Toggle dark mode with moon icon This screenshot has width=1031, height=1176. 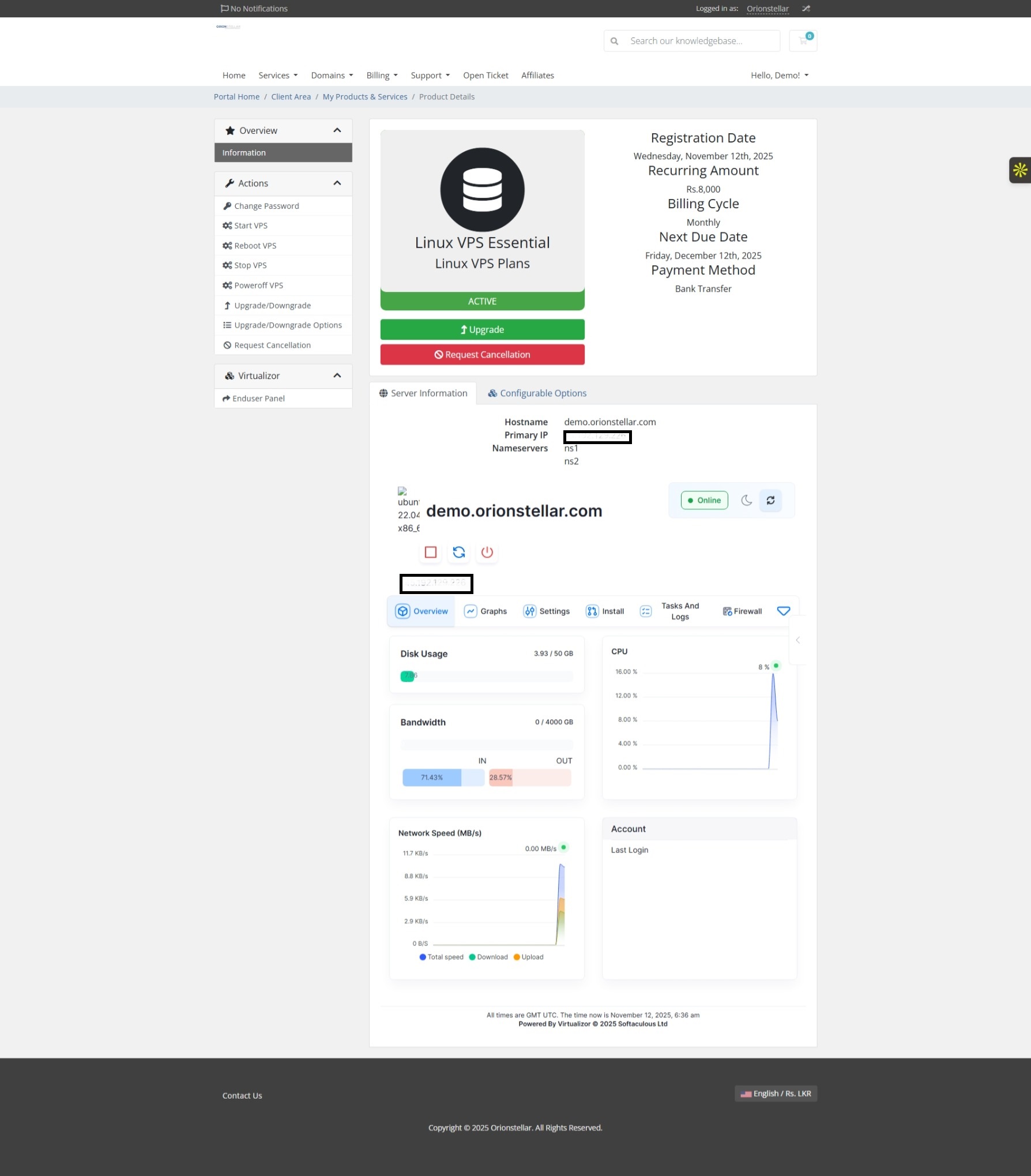pos(746,500)
